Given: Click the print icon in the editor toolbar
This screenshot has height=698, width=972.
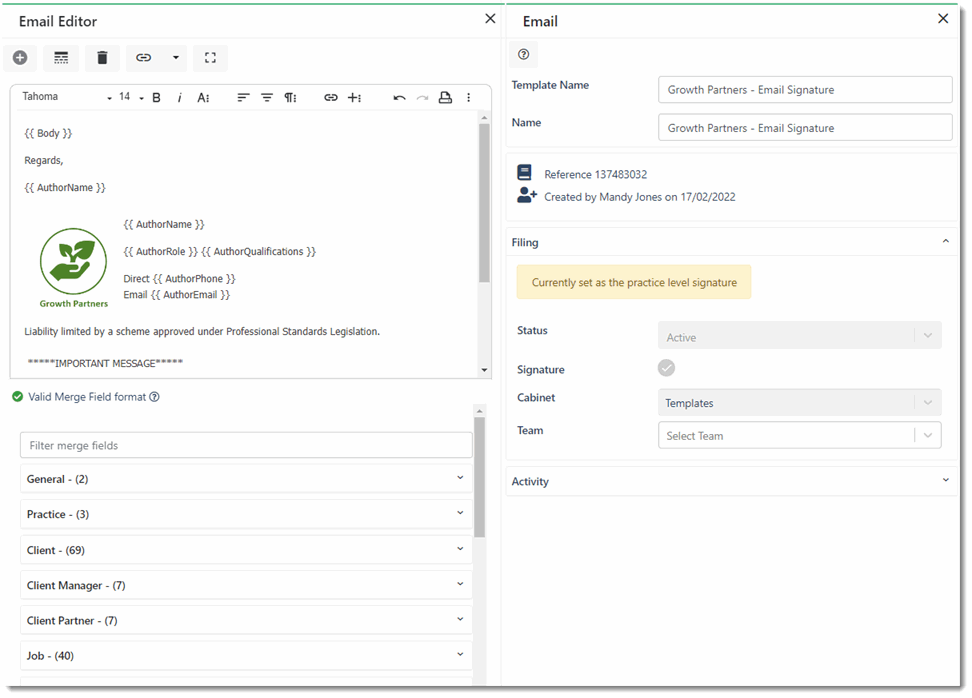Looking at the screenshot, I should click(x=444, y=97).
